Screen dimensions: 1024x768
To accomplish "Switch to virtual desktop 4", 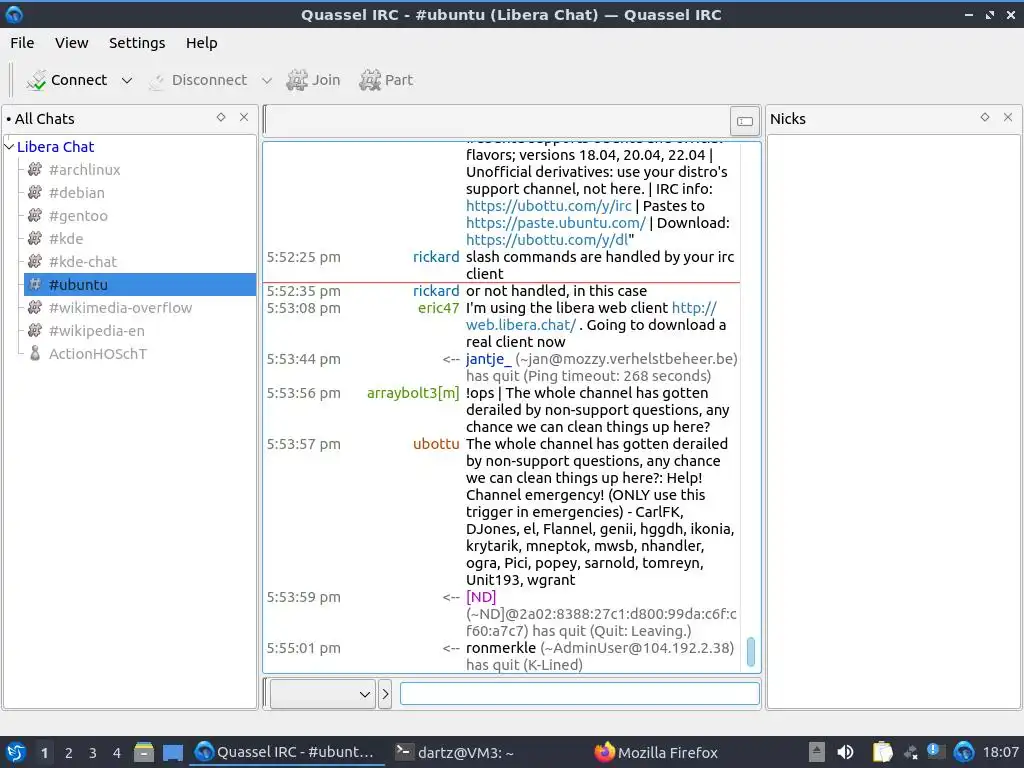I will 117,753.
